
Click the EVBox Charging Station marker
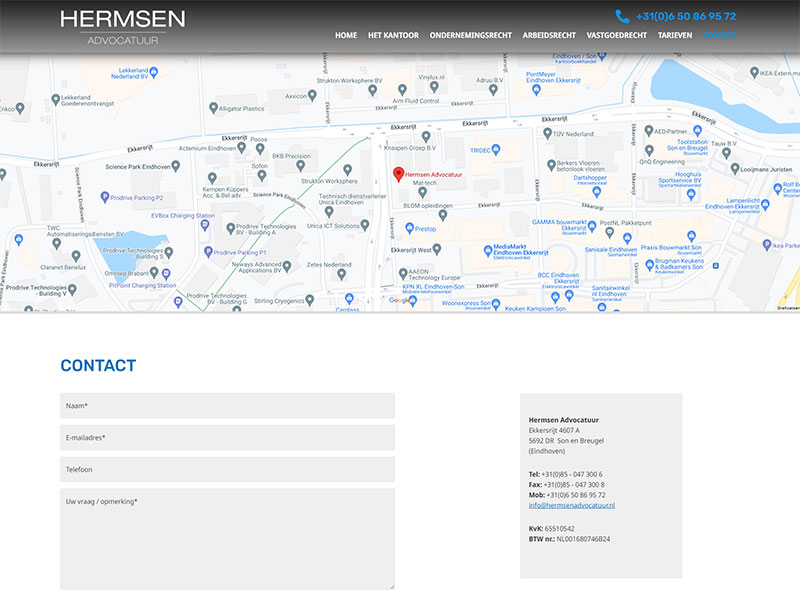point(205,225)
